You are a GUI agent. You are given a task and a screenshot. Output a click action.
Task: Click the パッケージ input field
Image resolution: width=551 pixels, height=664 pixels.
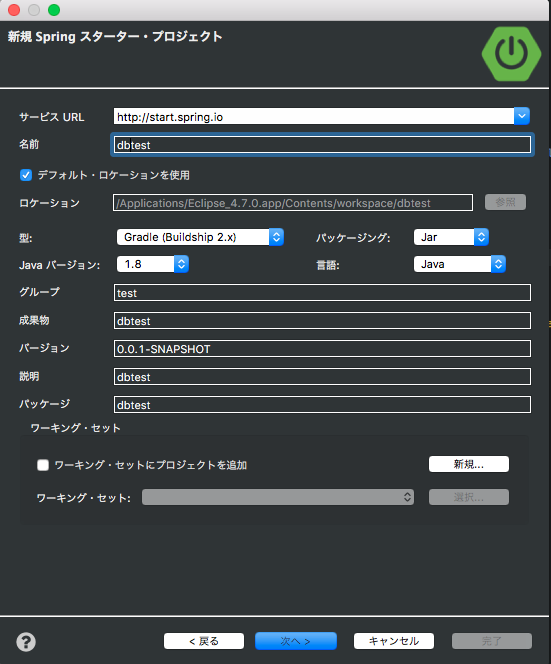coord(322,404)
